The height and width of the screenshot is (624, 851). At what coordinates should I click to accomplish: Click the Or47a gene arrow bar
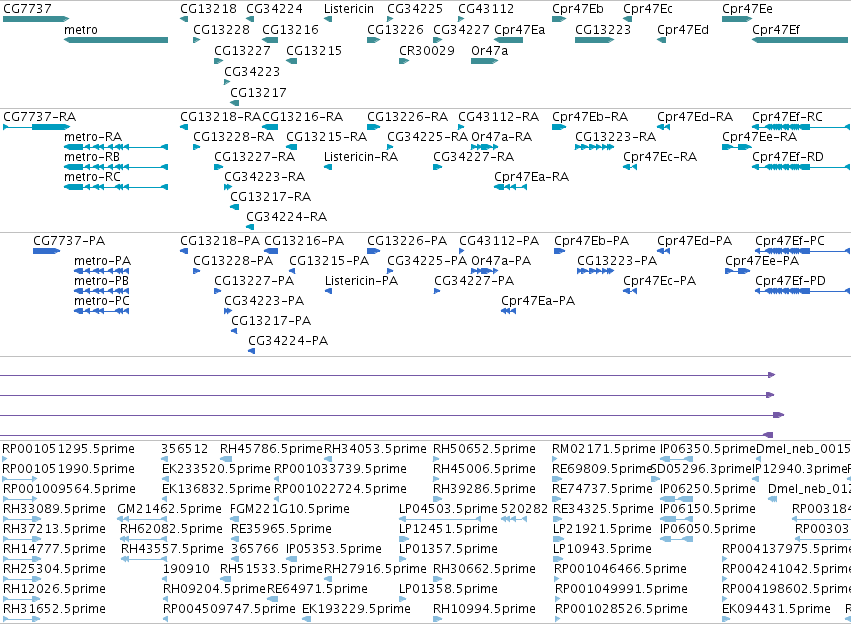485,61
